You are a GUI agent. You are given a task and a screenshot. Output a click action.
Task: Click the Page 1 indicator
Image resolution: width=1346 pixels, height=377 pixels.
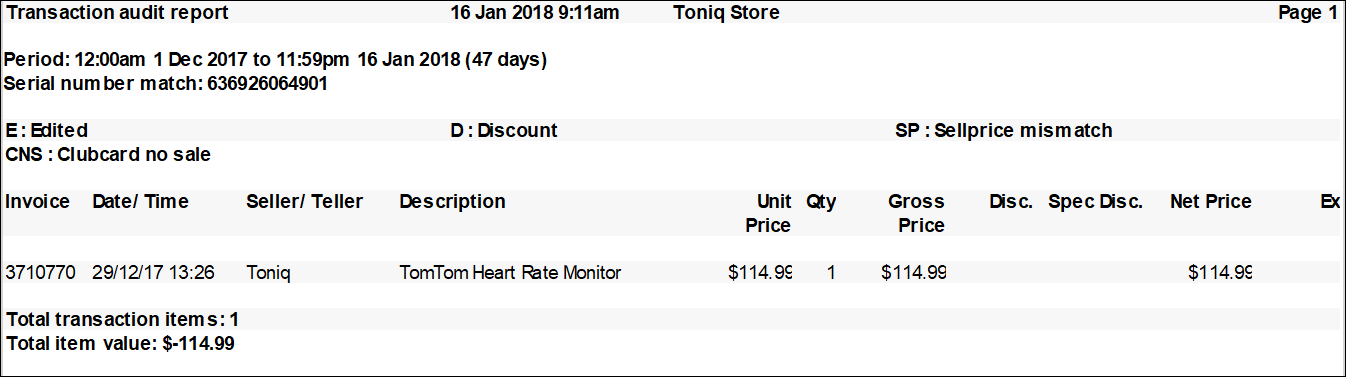[x=1308, y=13]
